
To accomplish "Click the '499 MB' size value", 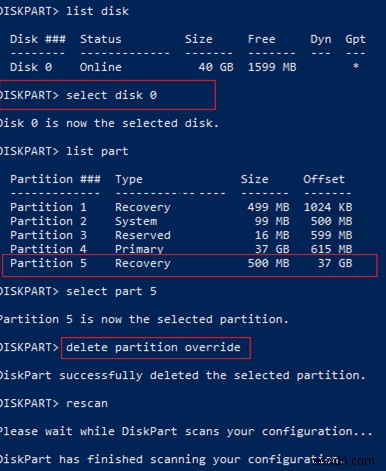I will coord(268,207).
